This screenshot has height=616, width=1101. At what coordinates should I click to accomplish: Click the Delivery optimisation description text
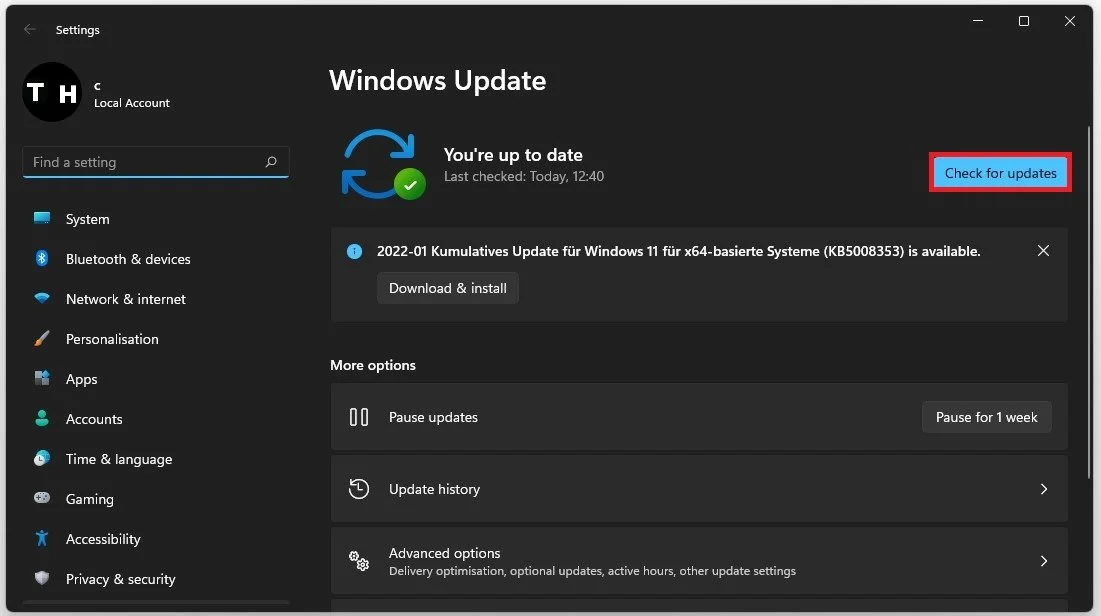pyautogui.click(x=592, y=571)
